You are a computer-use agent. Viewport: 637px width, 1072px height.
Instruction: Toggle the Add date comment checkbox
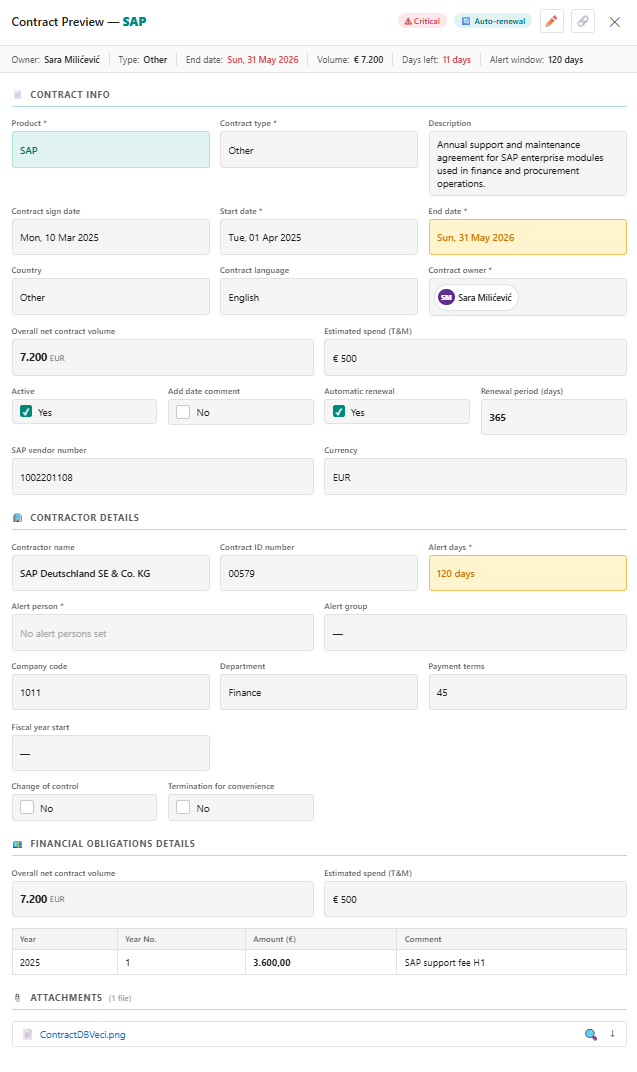tap(183, 412)
